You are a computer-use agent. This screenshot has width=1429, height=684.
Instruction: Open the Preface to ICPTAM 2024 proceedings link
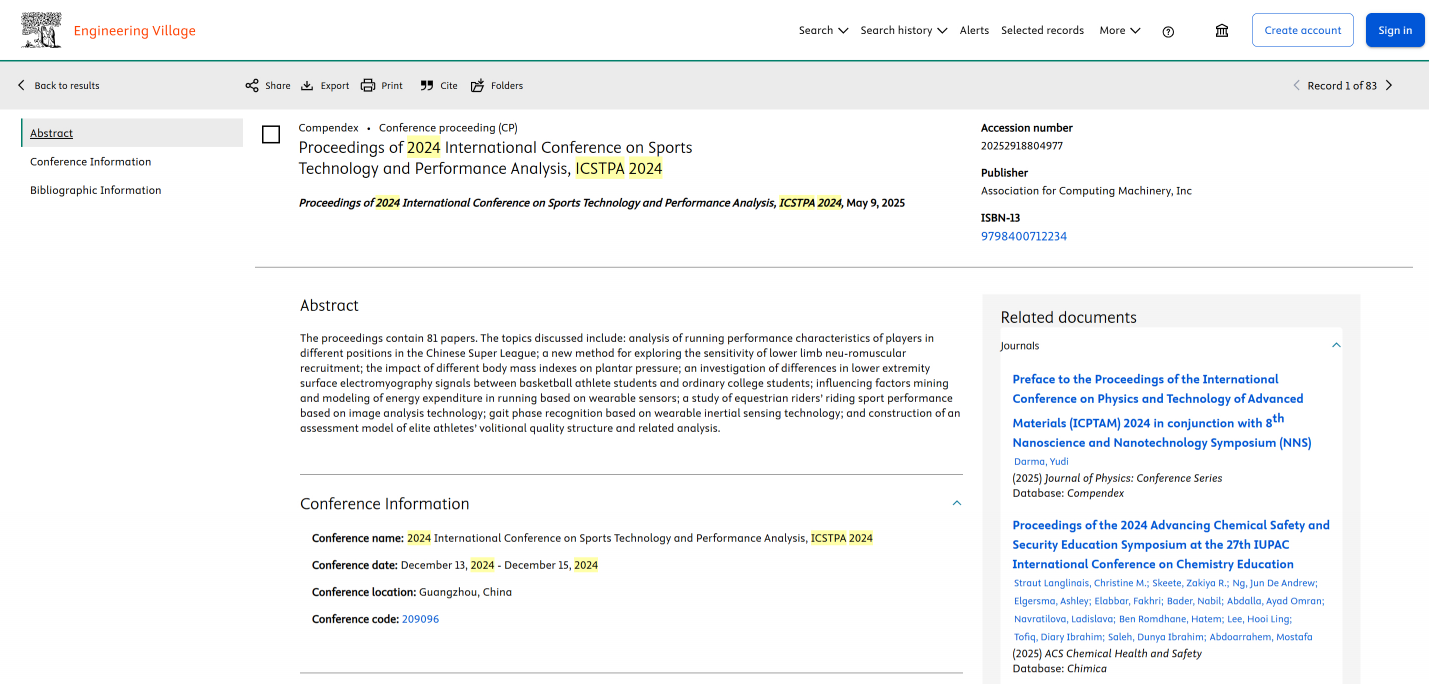coord(1161,410)
